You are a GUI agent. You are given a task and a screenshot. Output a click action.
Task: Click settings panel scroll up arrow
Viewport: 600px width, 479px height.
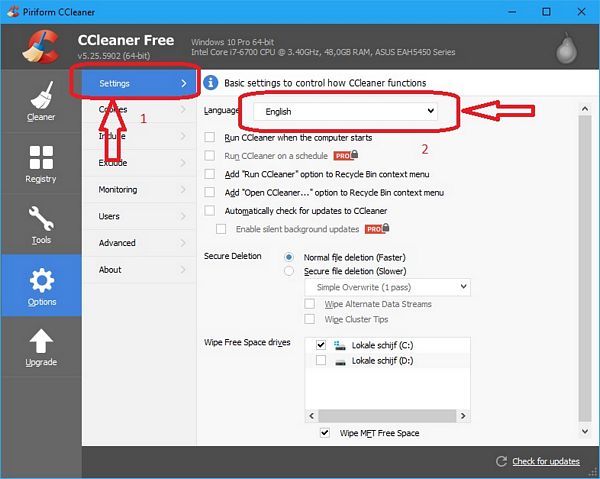tap(585, 109)
